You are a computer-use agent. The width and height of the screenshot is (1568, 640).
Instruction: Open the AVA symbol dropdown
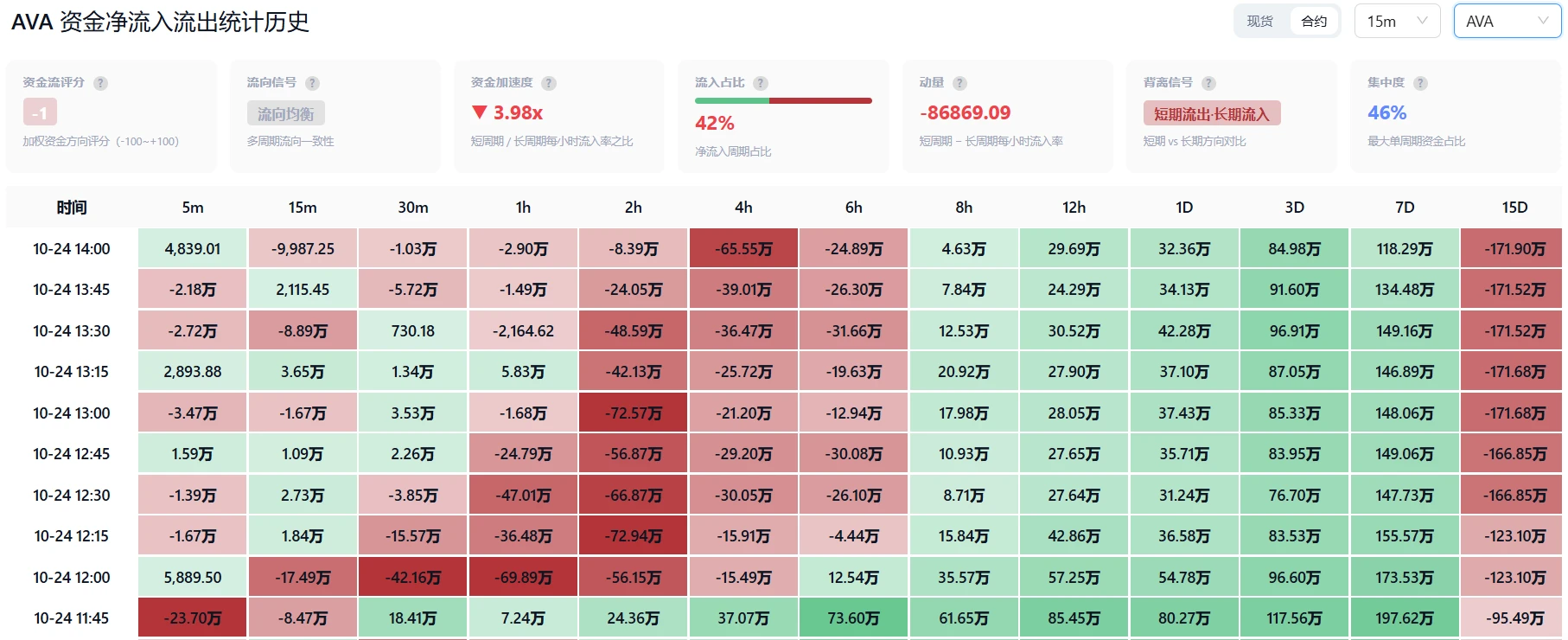(1507, 22)
